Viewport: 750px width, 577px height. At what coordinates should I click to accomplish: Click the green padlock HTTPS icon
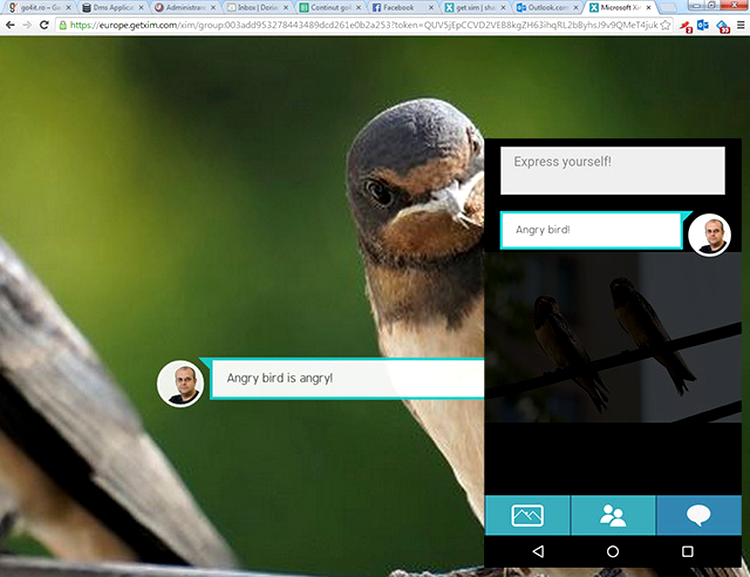[x=63, y=25]
